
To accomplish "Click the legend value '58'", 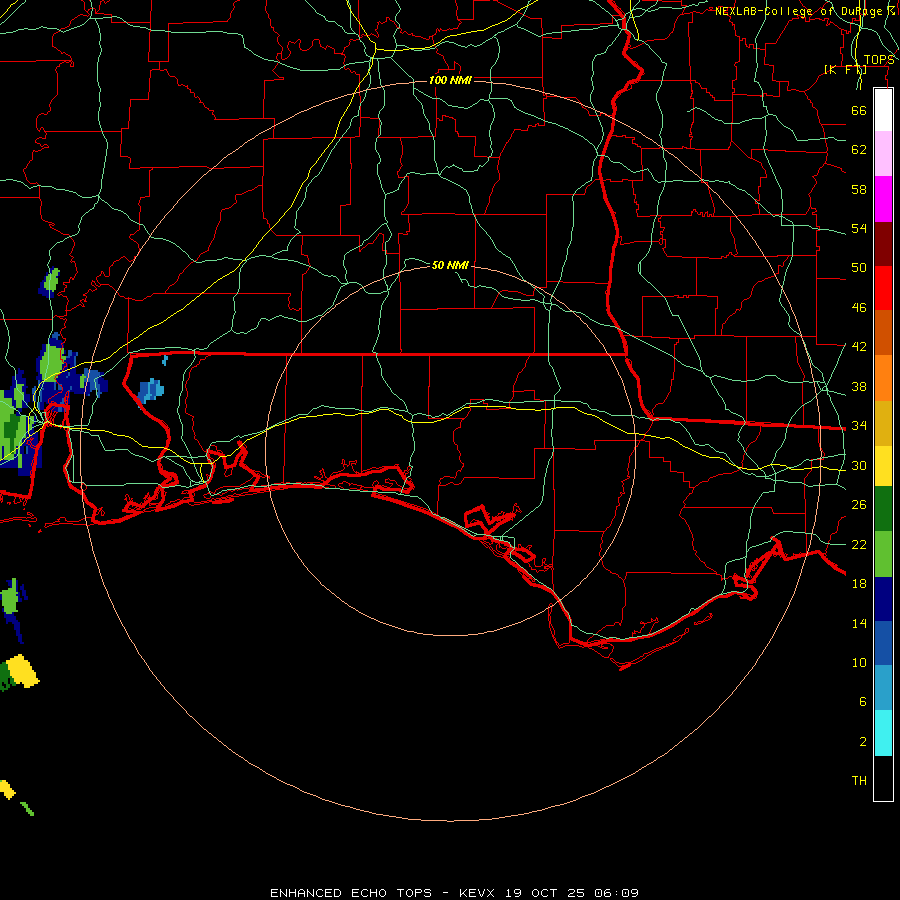I will tap(859, 189).
